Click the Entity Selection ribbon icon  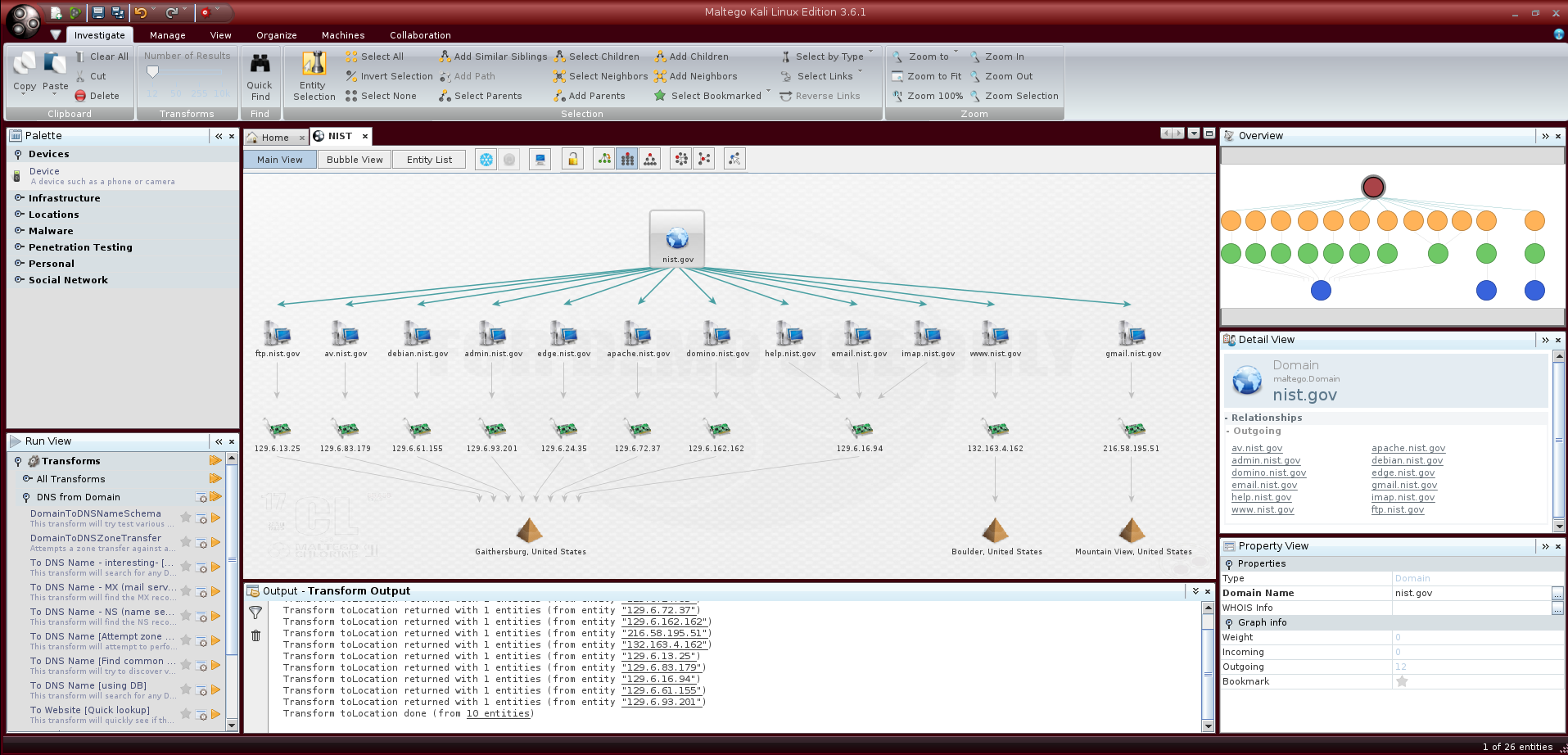(314, 66)
